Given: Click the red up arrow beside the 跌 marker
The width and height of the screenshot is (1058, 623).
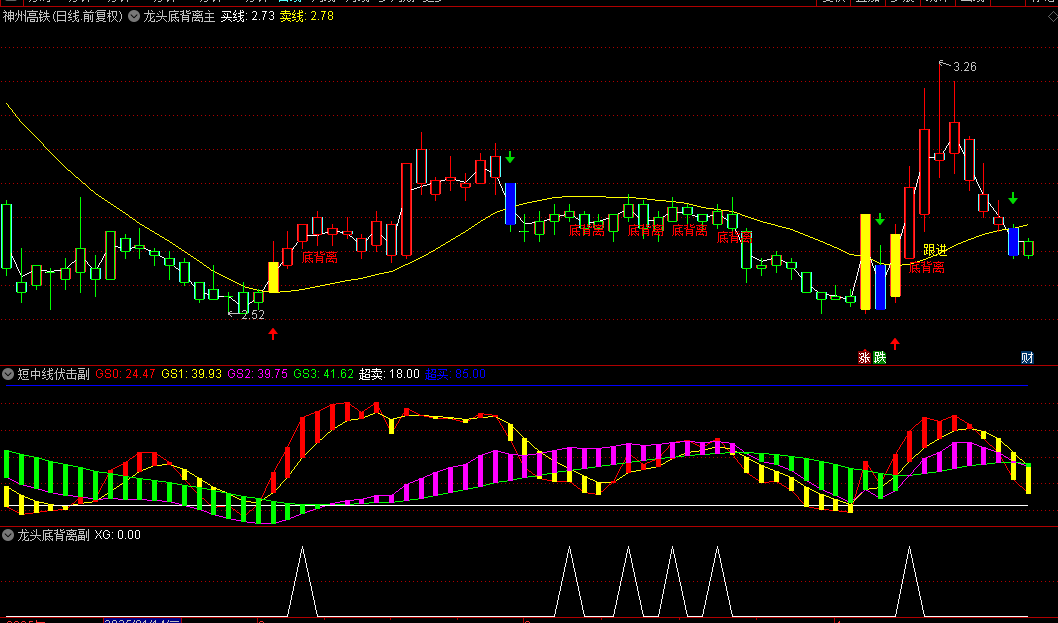Looking at the screenshot, I should tap(895, 344).
